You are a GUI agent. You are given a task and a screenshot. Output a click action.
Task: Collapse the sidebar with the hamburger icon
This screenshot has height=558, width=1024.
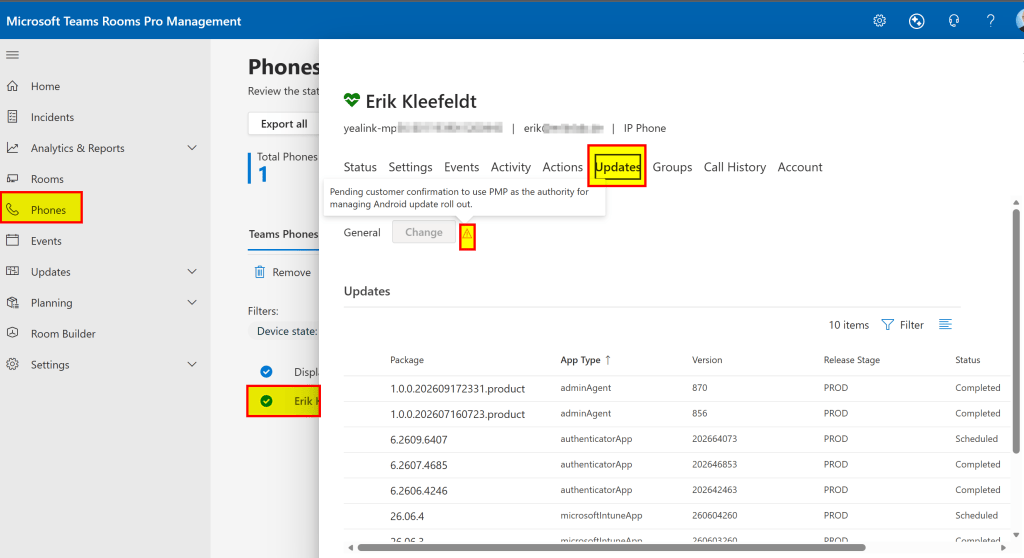12,55
